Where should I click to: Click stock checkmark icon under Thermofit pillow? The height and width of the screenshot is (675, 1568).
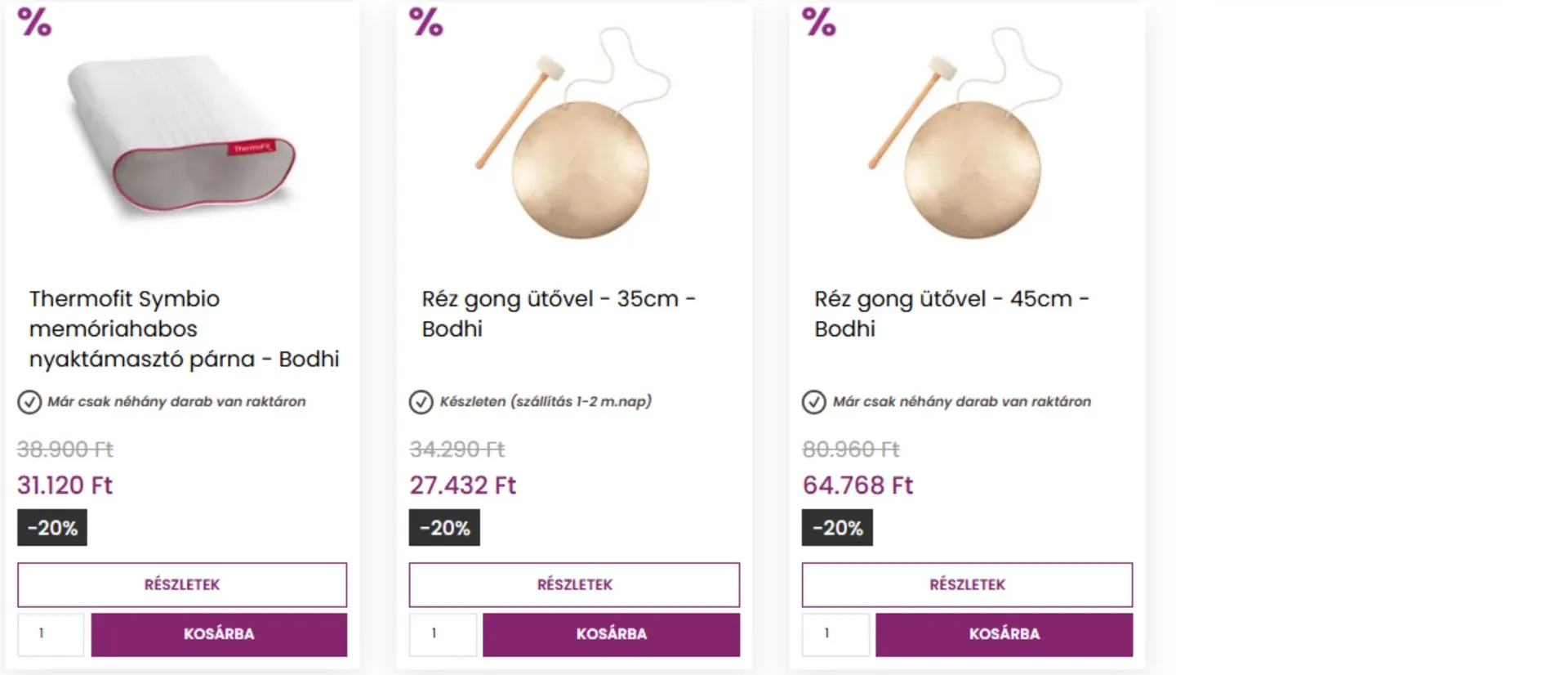click(x=29, y=402)
